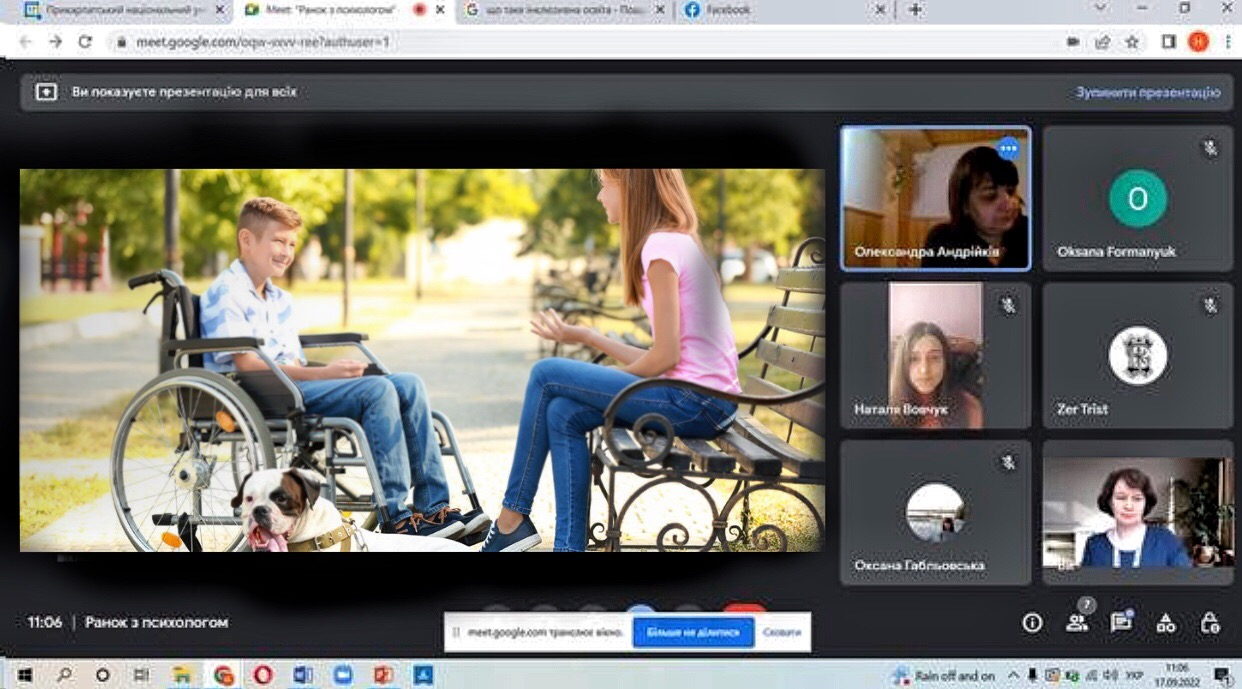1242x689 pixels.
Task: Toggle Zer Trist's muted mic icon
Action: pos(1210,305)
